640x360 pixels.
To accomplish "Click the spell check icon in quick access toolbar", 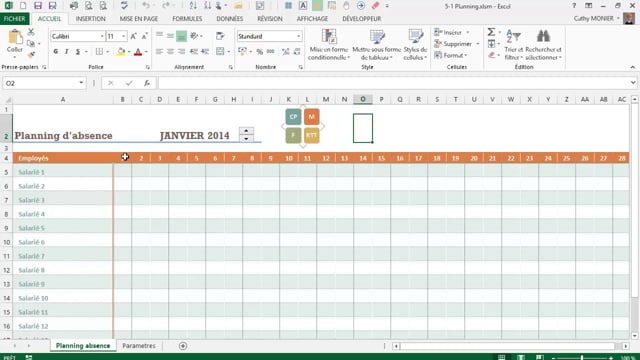I will click(x=124, y=6).
